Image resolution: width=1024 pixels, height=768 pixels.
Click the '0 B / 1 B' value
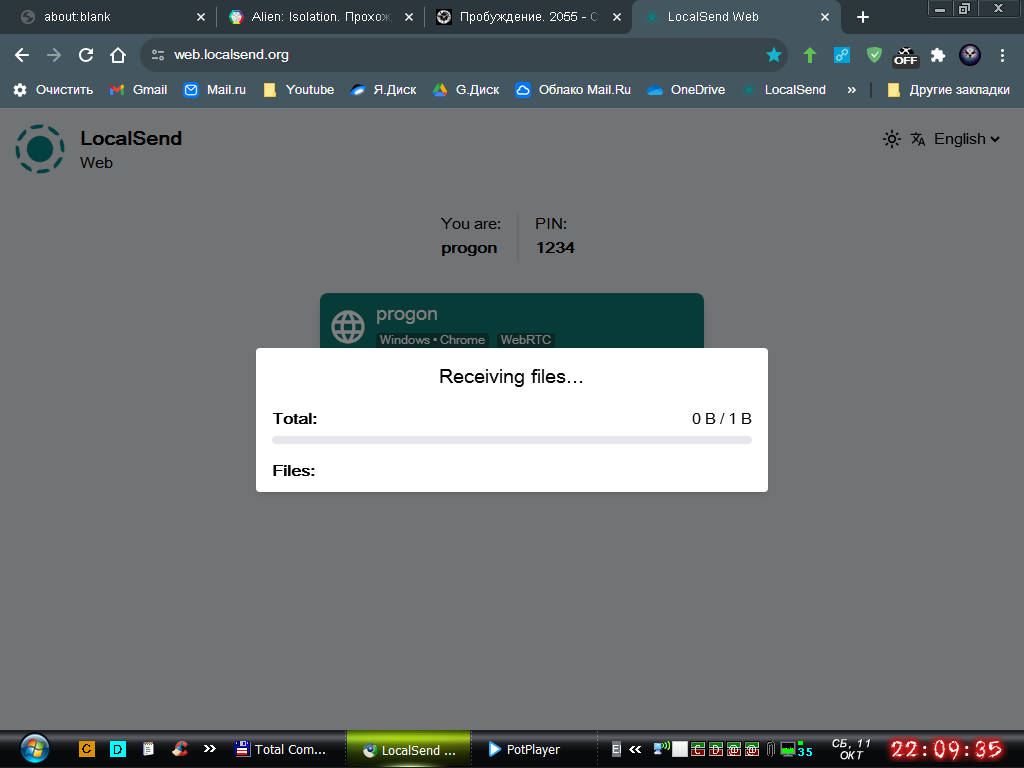pyautogui.click(x=722, y=419)
